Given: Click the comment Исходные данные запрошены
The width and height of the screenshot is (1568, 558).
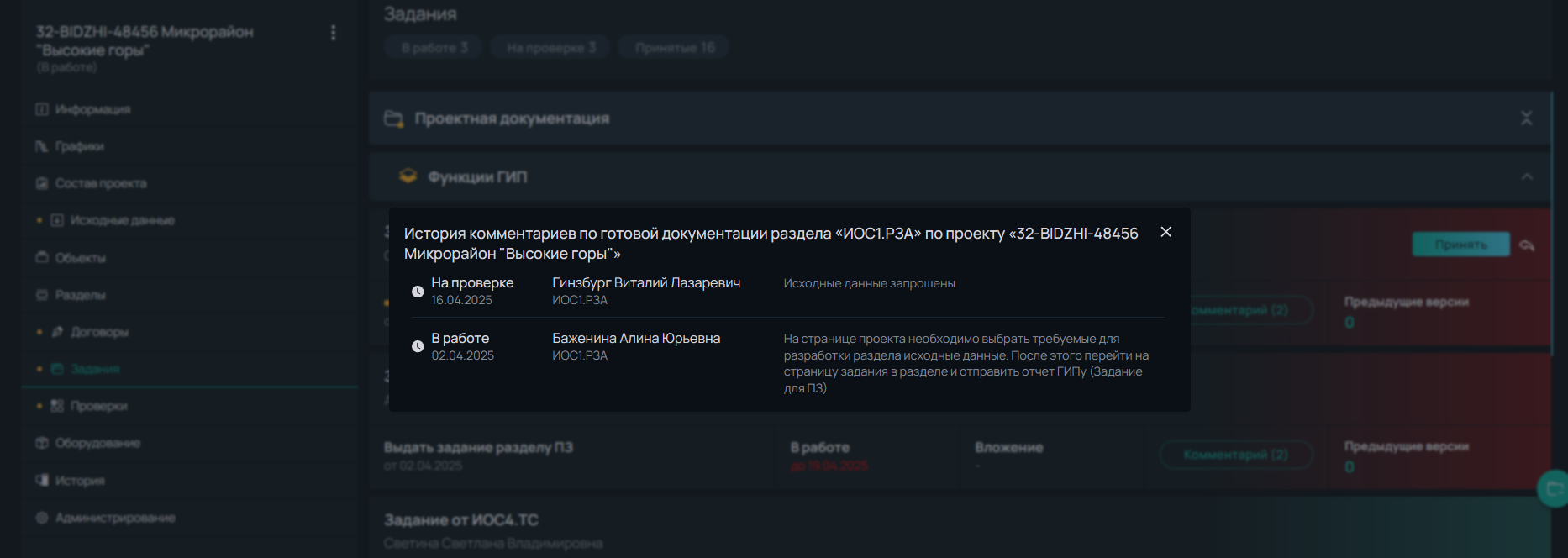Looking at the screenshot, I should pyautogui.click(x=870, y=283).
